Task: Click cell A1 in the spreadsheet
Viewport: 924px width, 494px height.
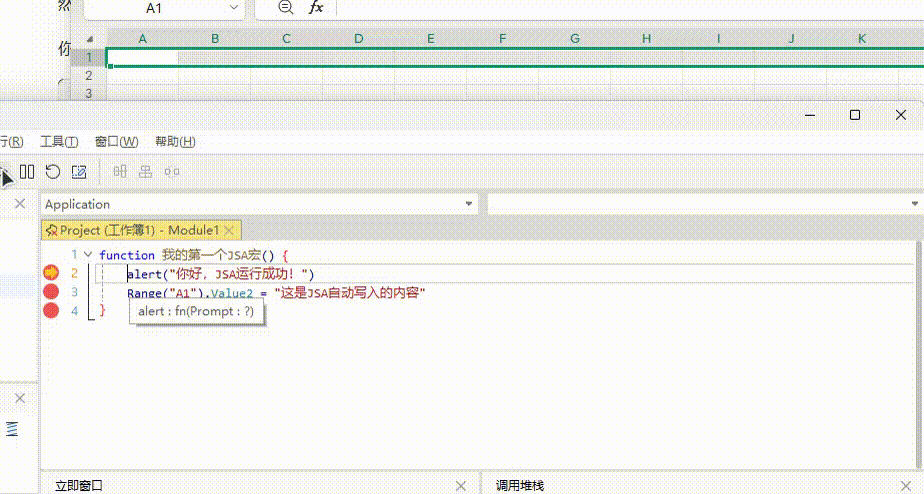Action: (x=143, y=57)
